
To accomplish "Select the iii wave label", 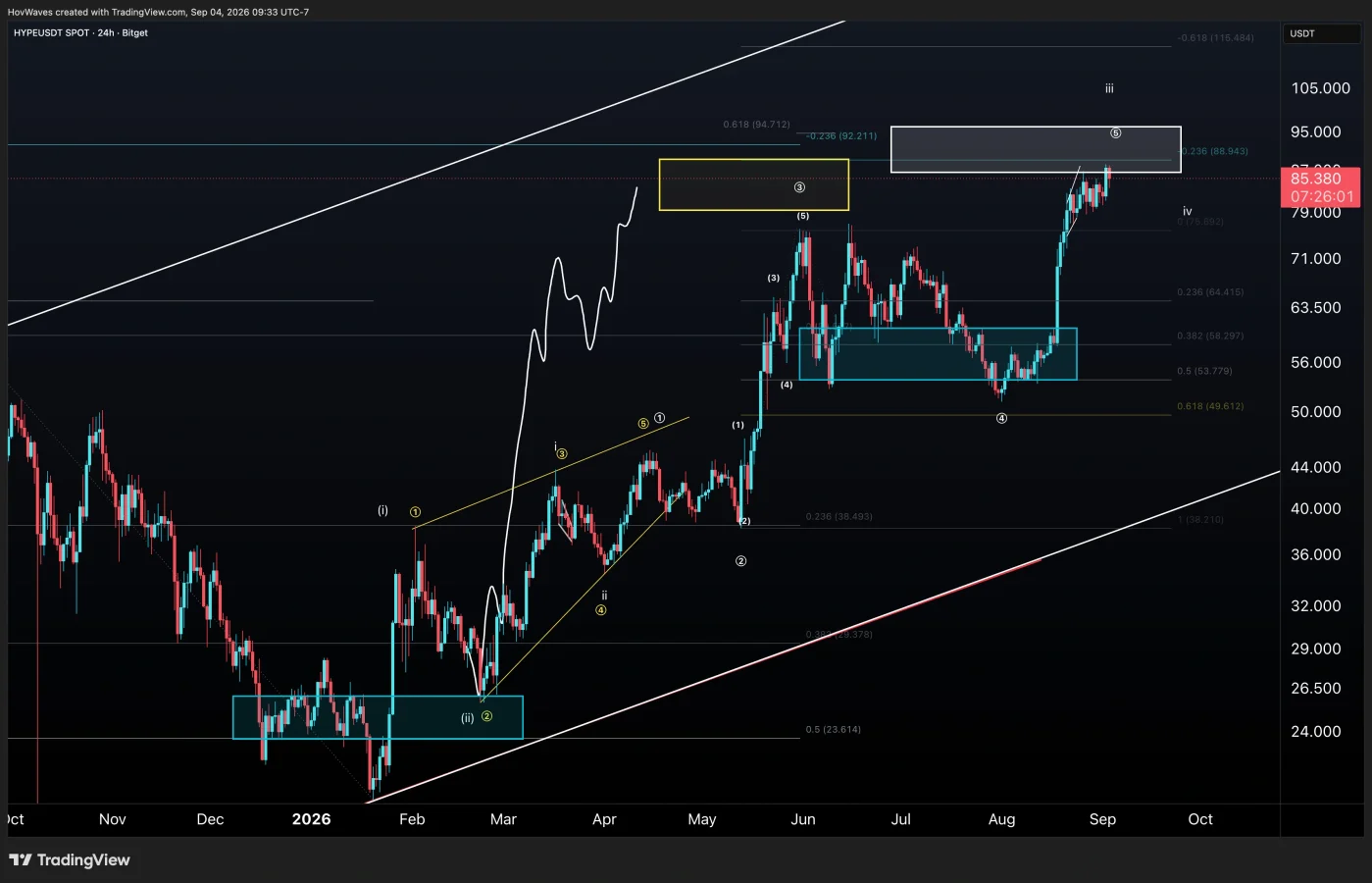I will tap(1109, 88).
